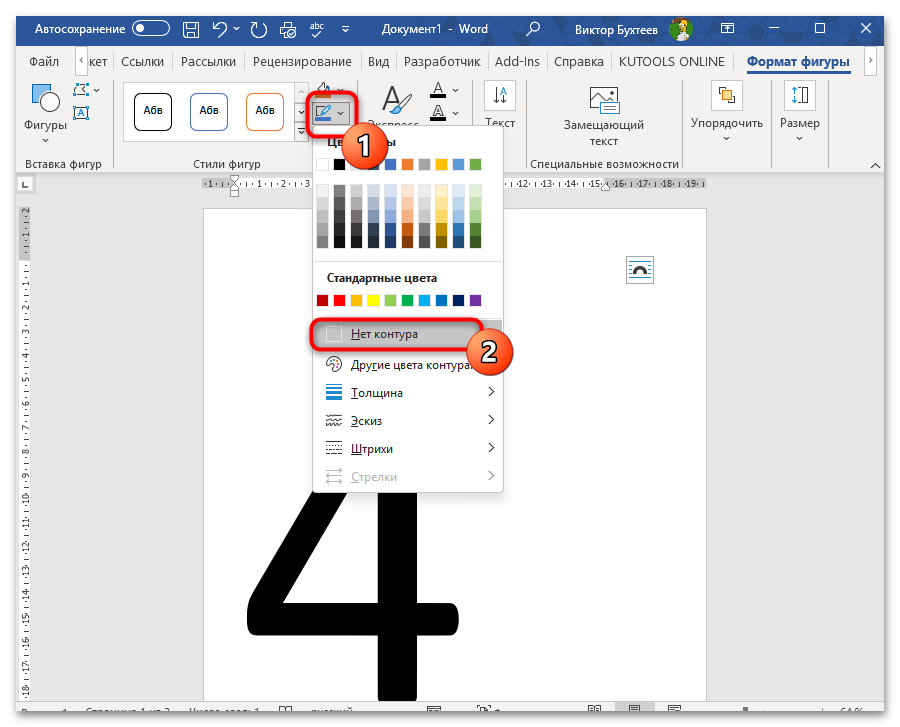Open the Фигуры shapes gallery

[x=45, y=110]
